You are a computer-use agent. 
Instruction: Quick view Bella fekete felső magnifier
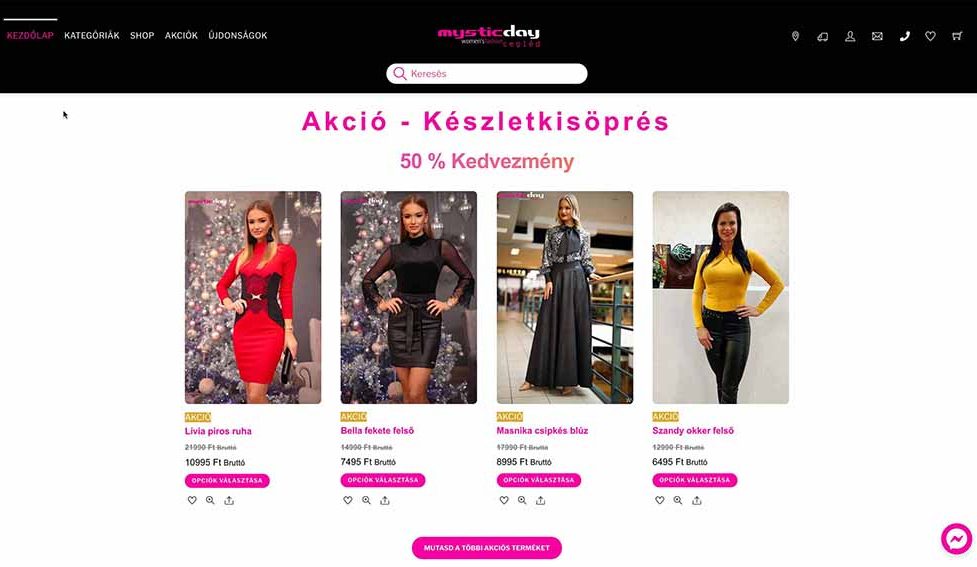(366, 500)
